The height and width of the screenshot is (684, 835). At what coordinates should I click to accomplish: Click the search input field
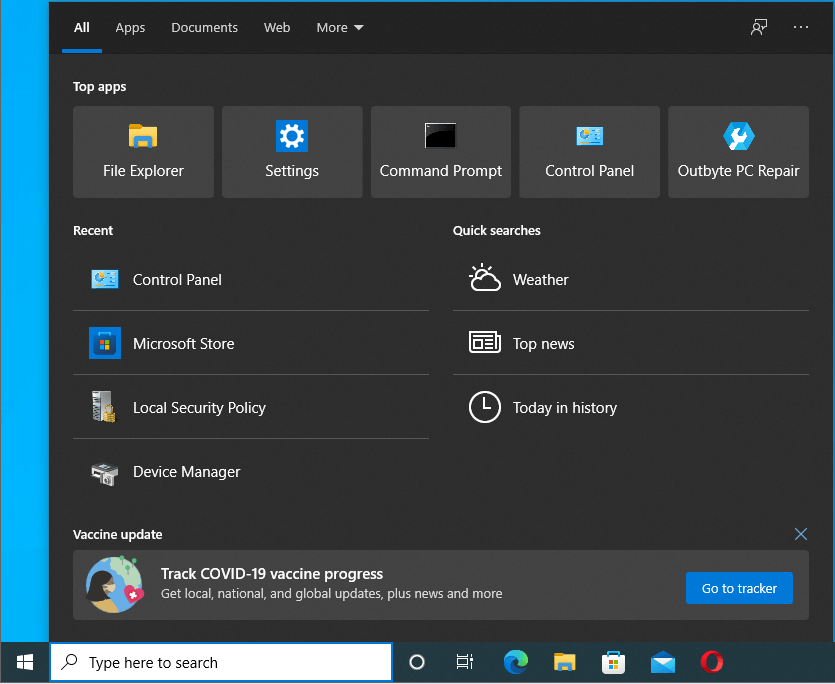click(220, 662)
